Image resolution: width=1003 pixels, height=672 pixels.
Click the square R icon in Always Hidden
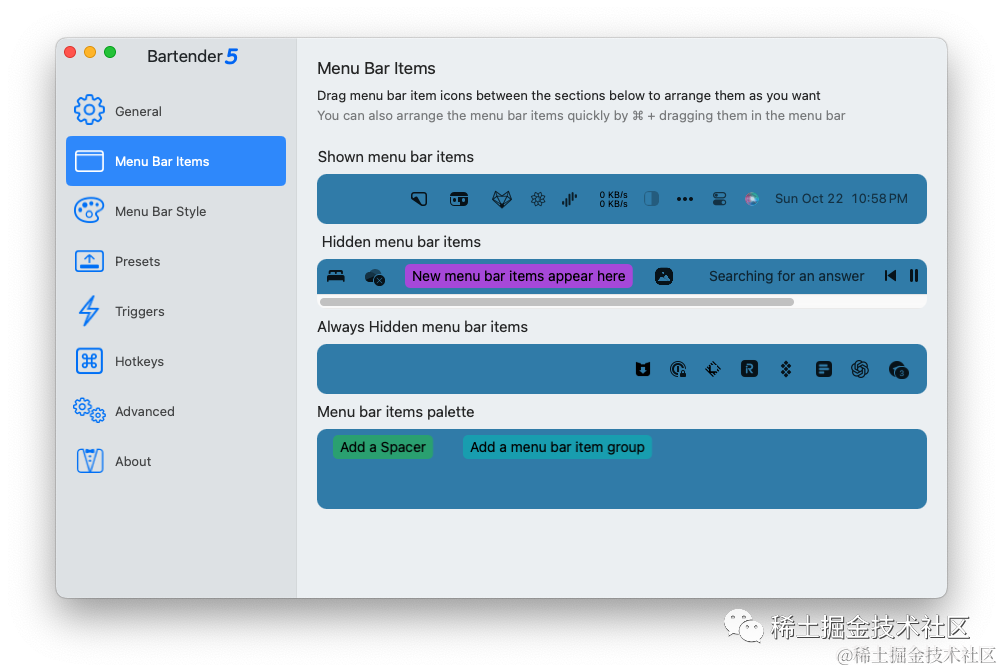tap(749, 369)
